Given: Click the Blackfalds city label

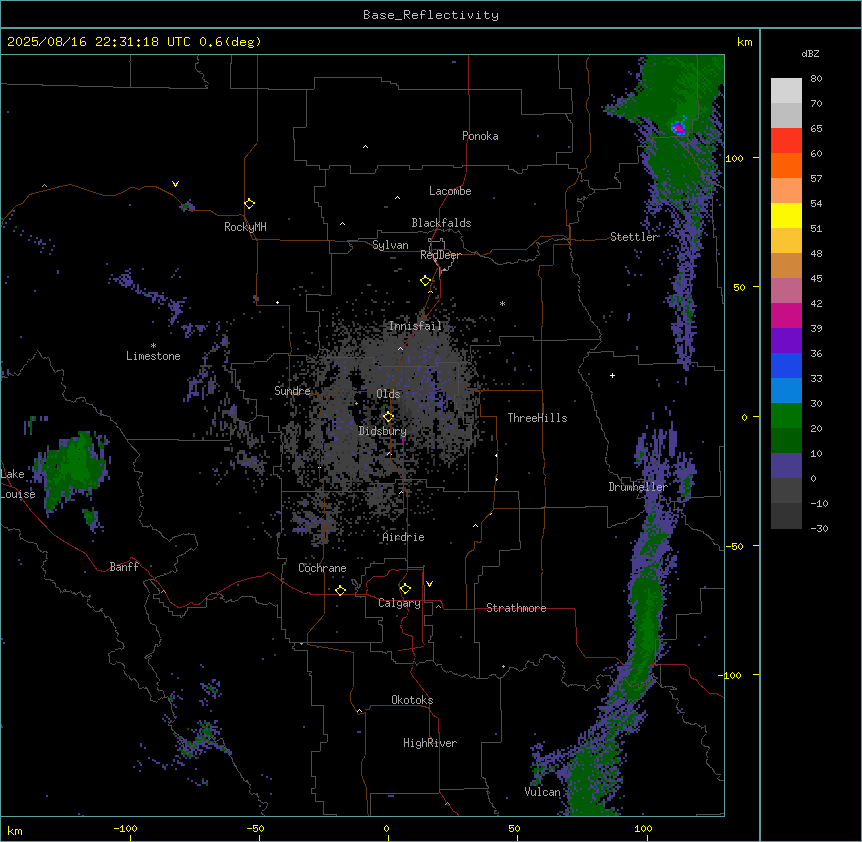Looking at the screenshot, I should point(441,223).
